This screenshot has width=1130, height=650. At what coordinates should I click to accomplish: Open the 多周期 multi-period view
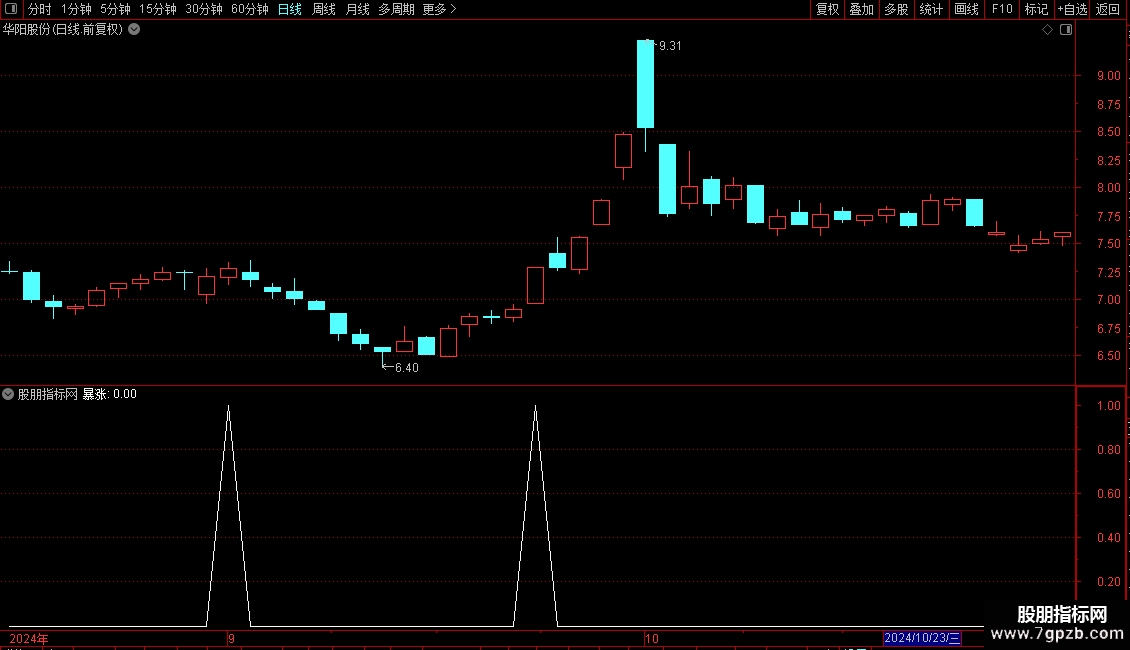(396, 9)
